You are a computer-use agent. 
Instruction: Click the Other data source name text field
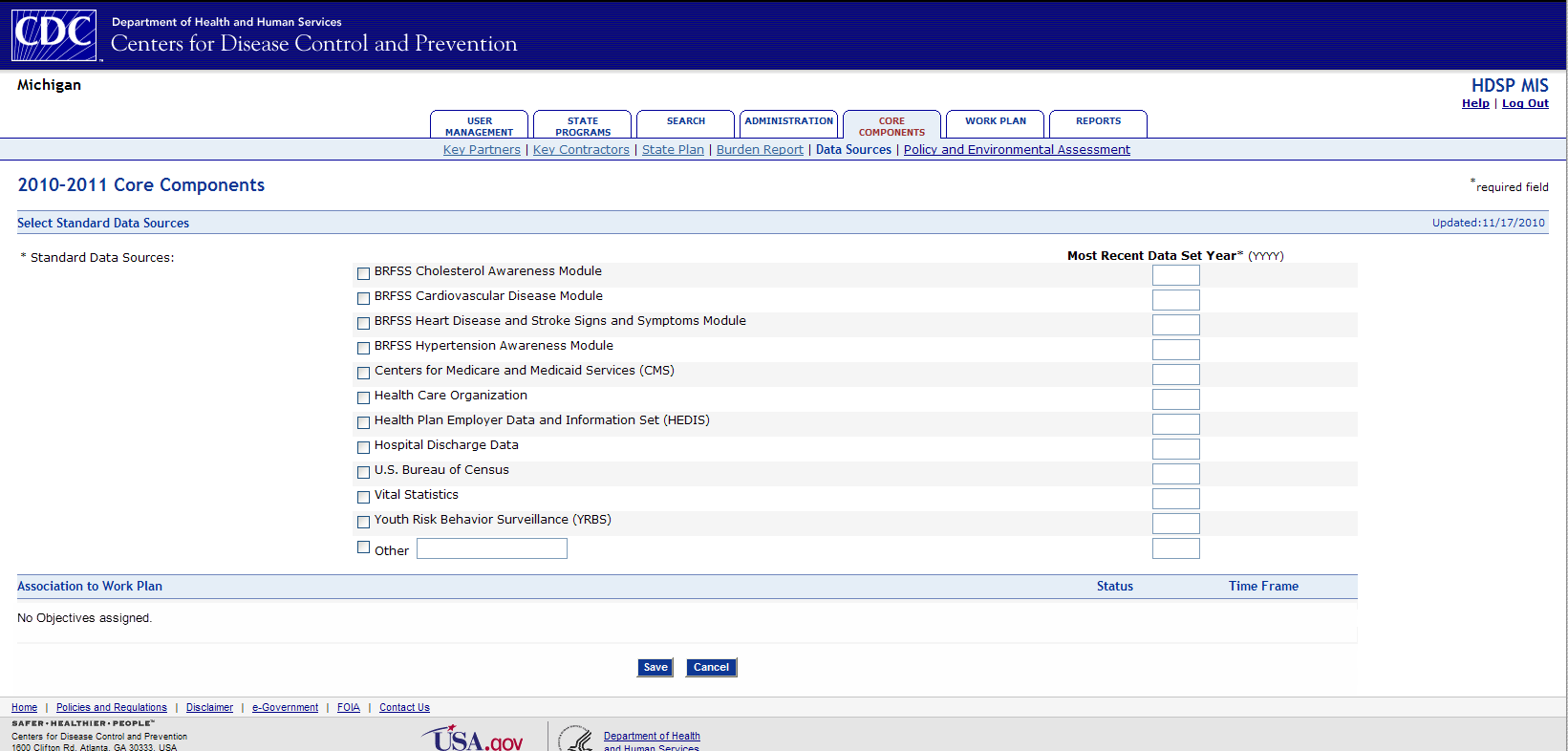pos(492,548)
